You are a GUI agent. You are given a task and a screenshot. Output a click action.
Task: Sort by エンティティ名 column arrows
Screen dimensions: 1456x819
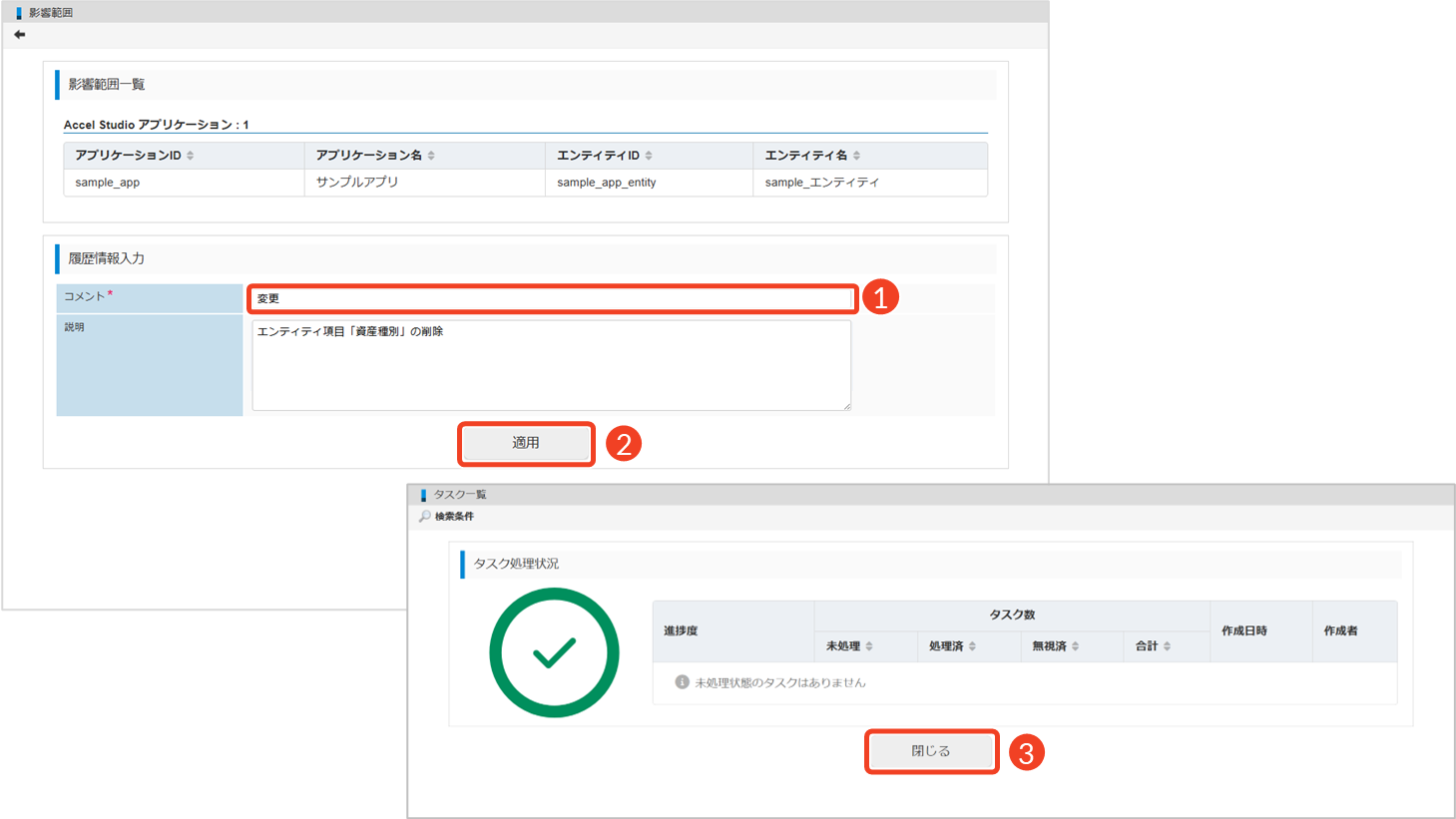(856, 156)
